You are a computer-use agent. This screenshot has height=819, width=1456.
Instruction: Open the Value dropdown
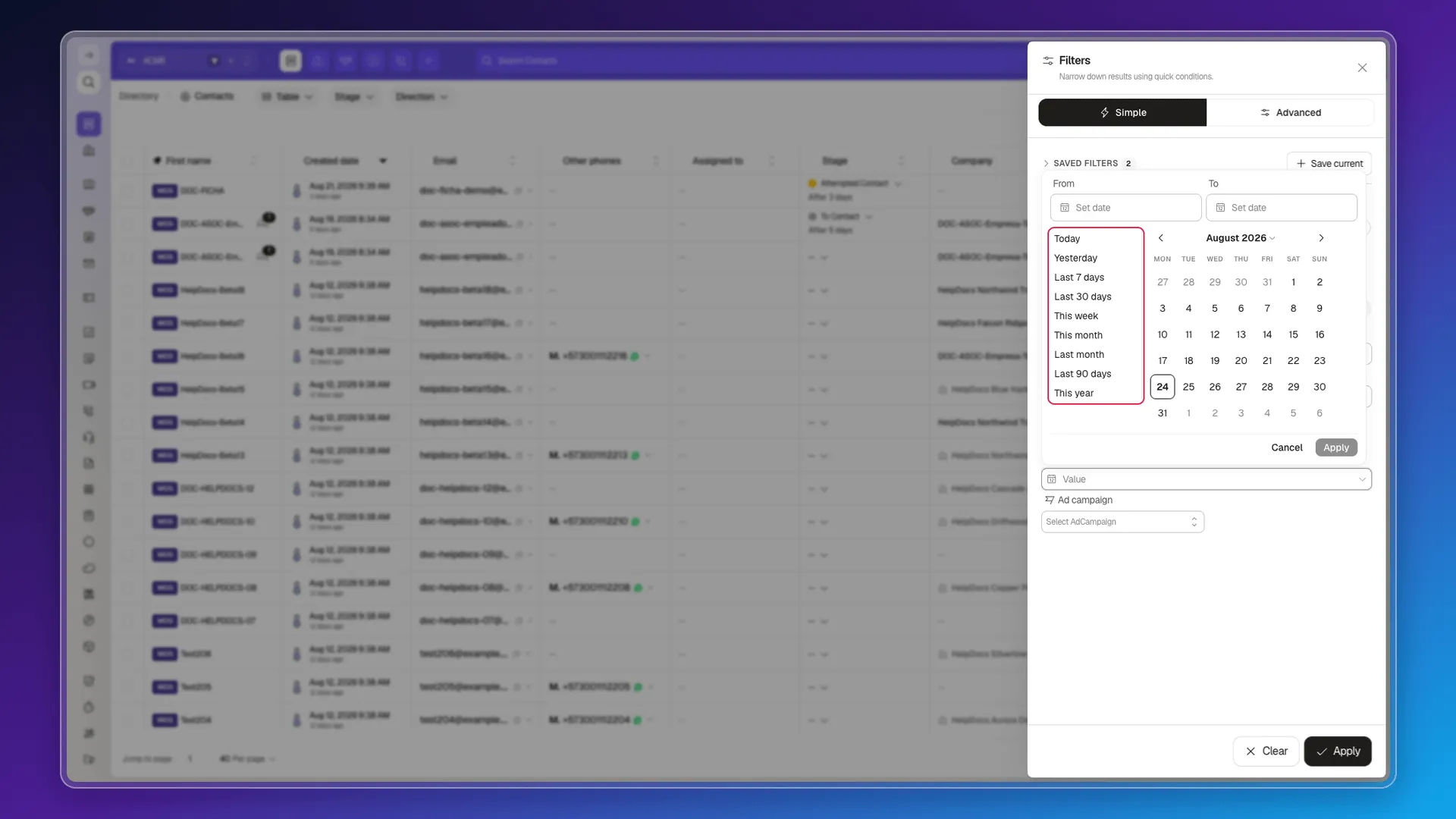click(x=1207, y=479)
